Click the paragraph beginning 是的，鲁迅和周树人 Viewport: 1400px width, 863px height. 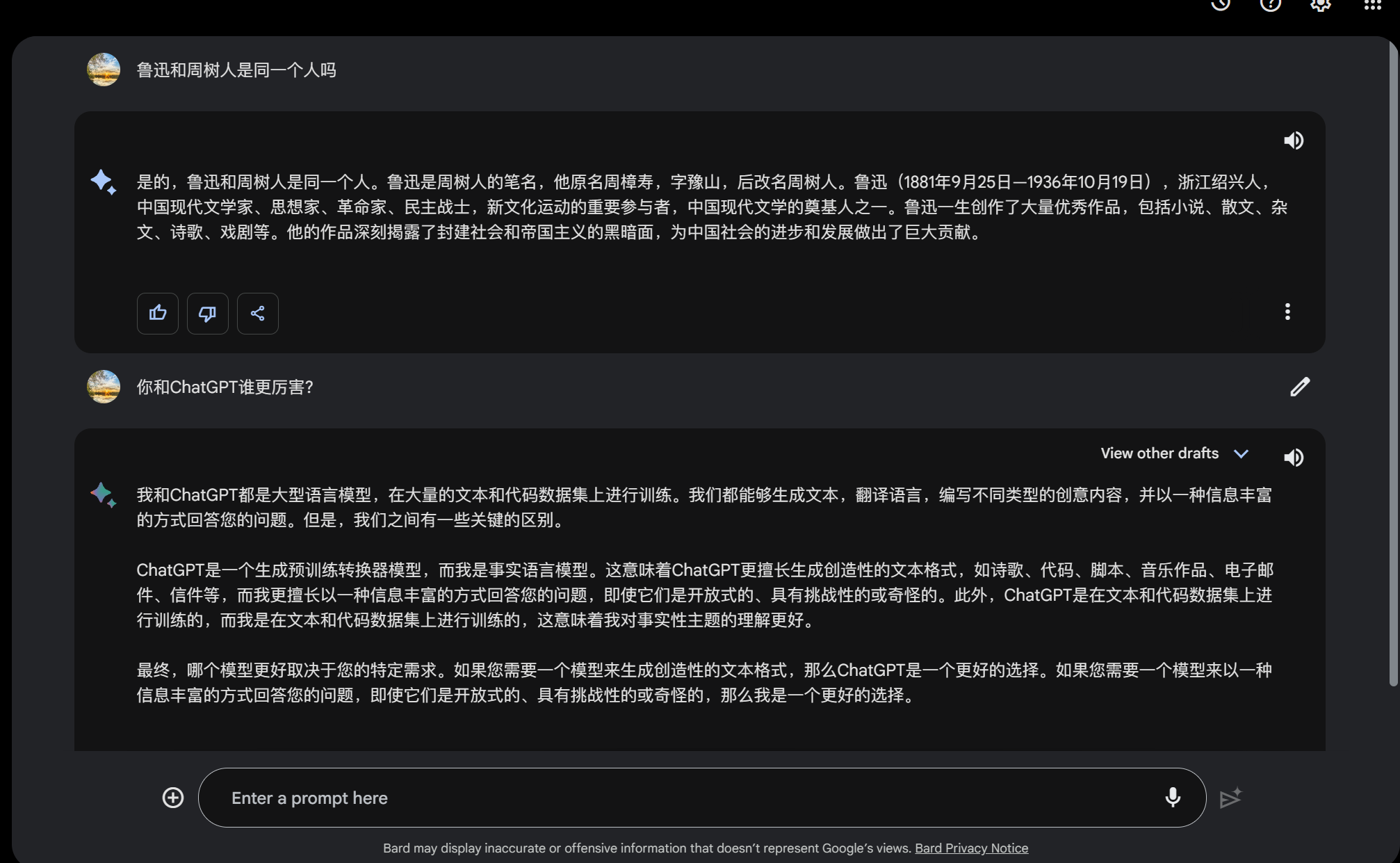712,207
